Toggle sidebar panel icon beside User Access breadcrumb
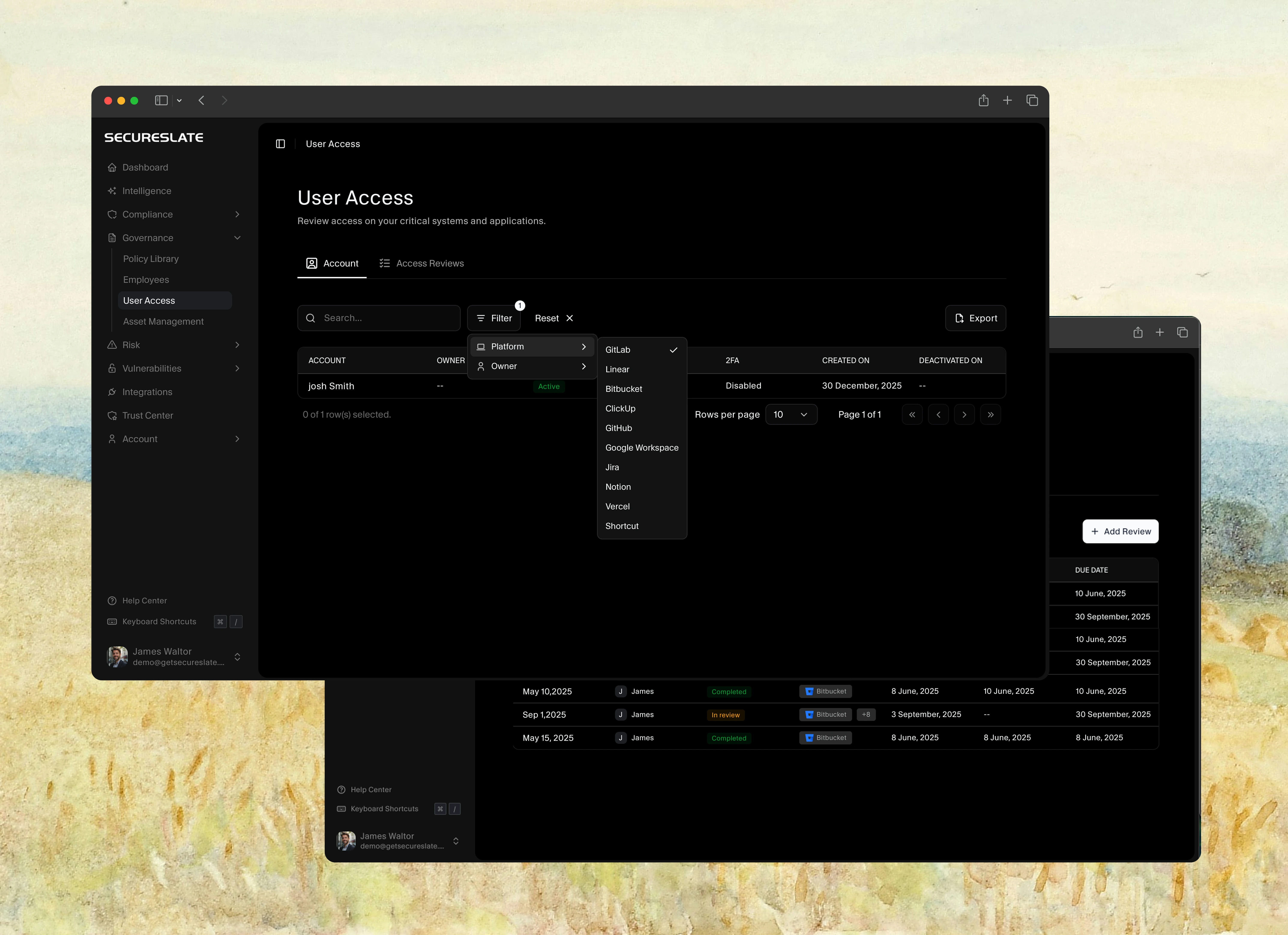Image resolution: width=1288 pixels, height=935 pixels. 280,144
